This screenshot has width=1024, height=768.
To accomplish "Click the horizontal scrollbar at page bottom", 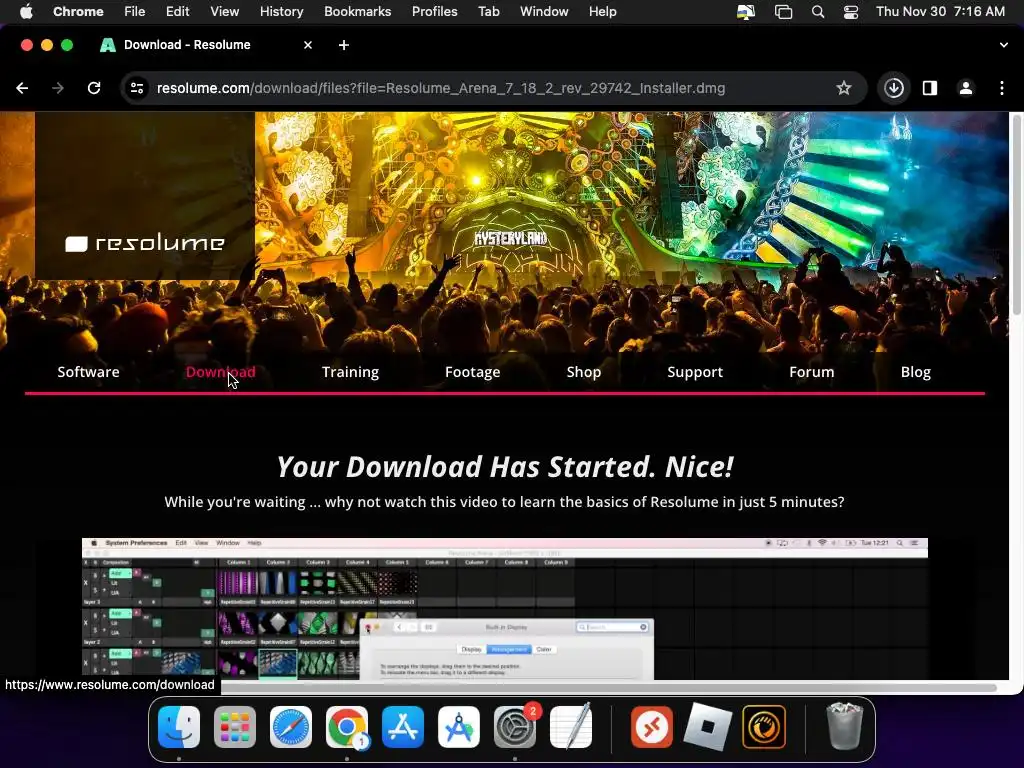I will (x=607, y=688).
